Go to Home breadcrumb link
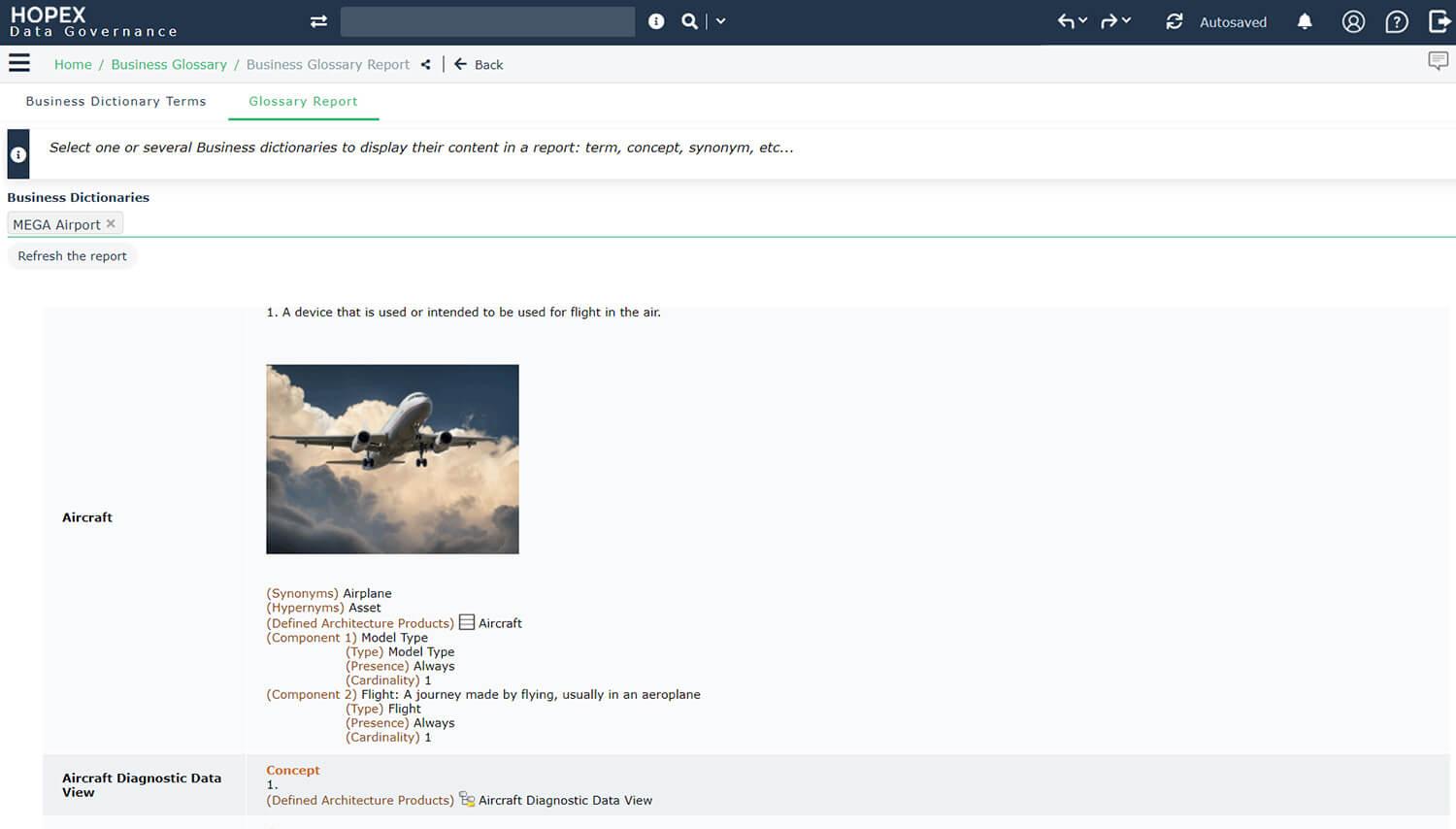This screenshot has height=829, width=1456. [x=73, y=64]
